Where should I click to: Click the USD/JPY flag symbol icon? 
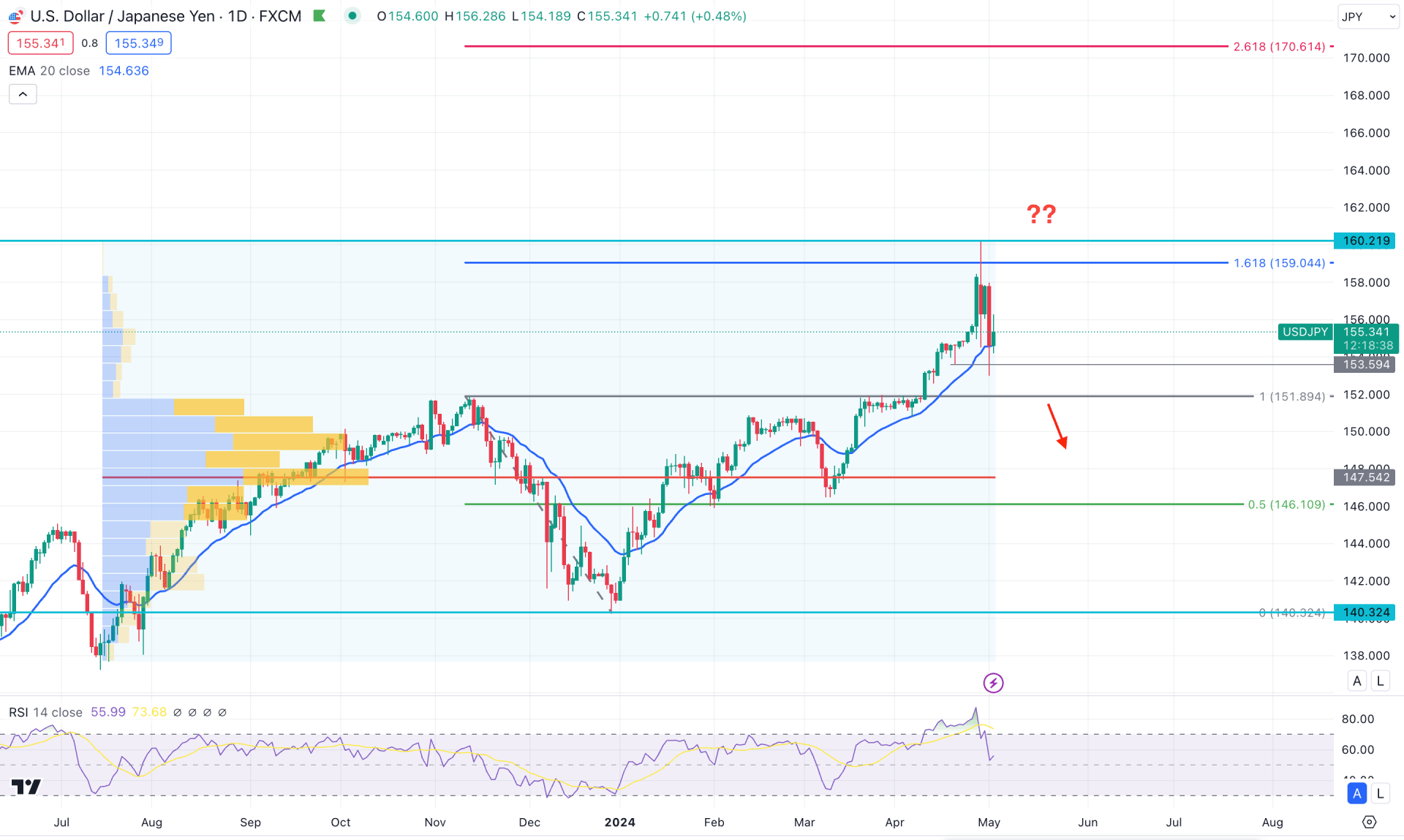point(15,17)
